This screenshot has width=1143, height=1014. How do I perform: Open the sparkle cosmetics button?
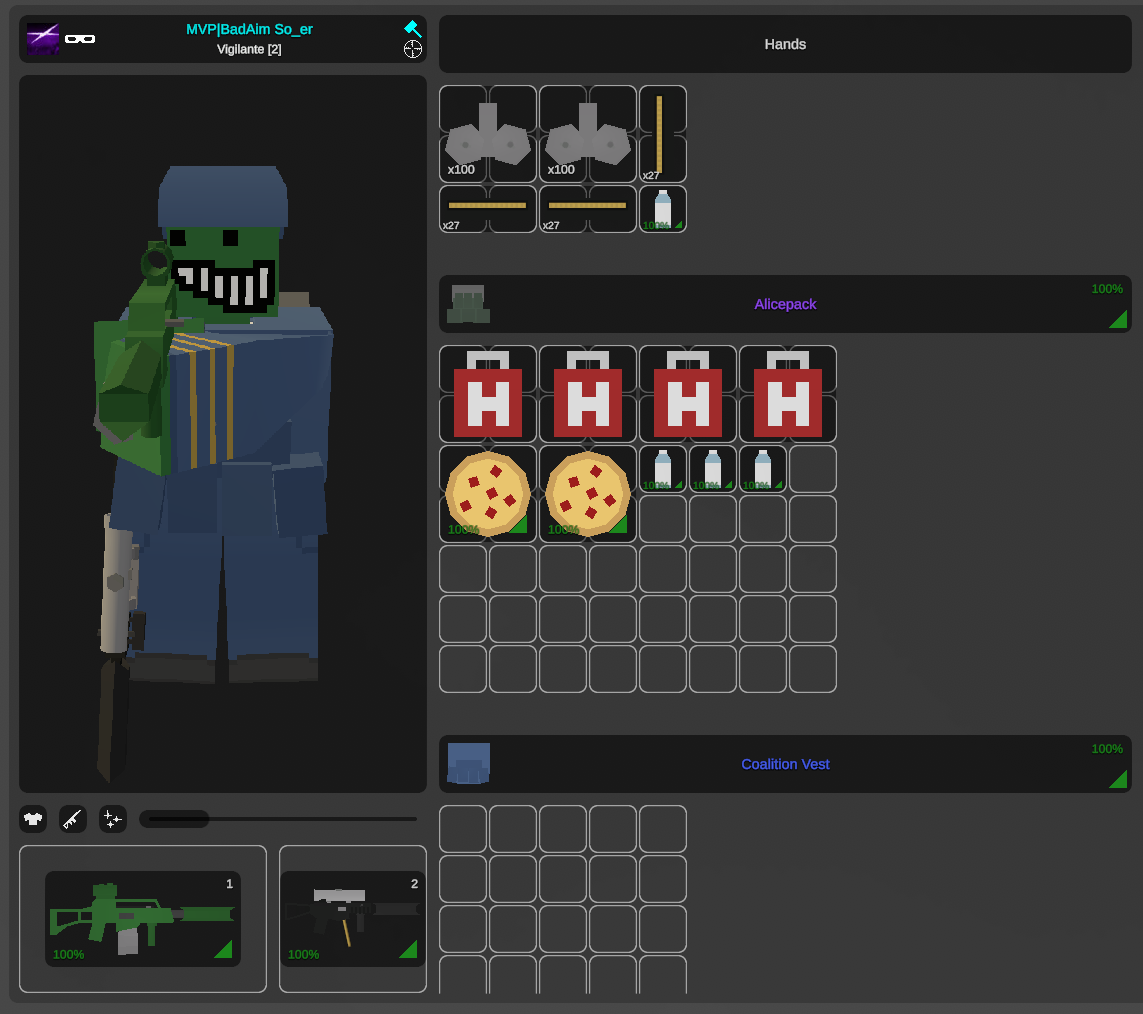point(113,819)
